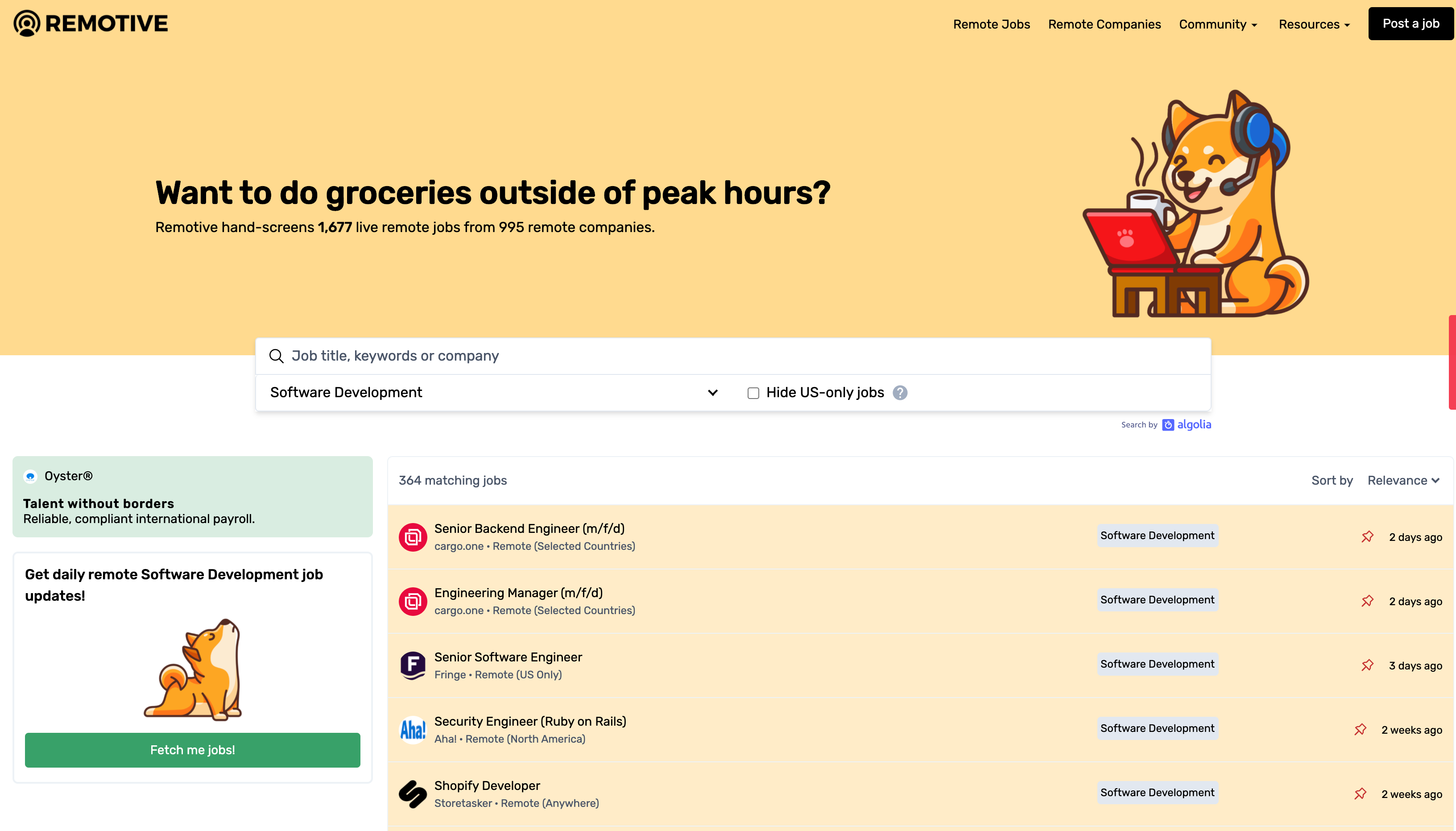Click the Fringe company logo

pyautogui.click(x=413, y=665)
